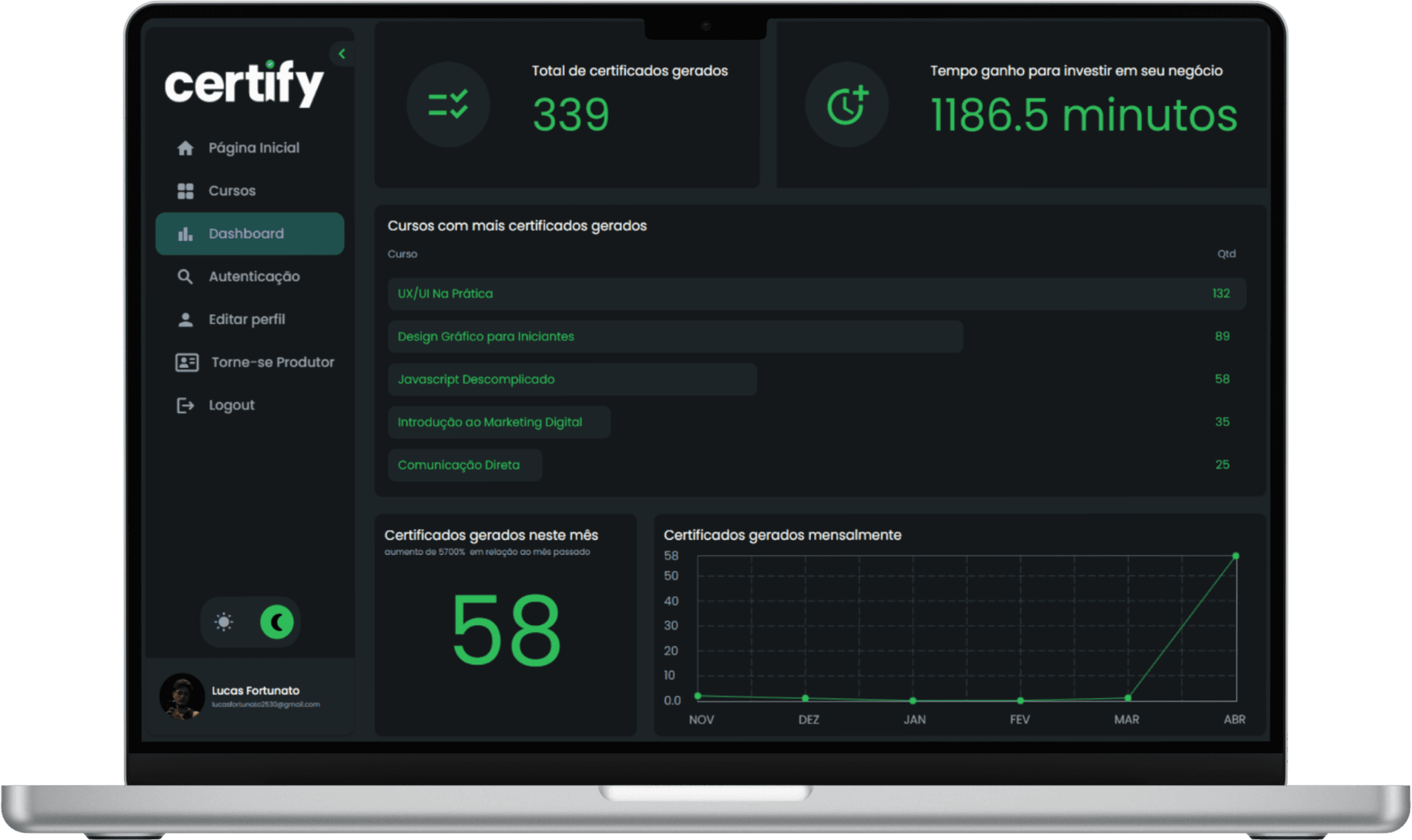This screenshot has height=840, width=1412.
Task: Enable dark mode moon toggle
Action: 277,622
